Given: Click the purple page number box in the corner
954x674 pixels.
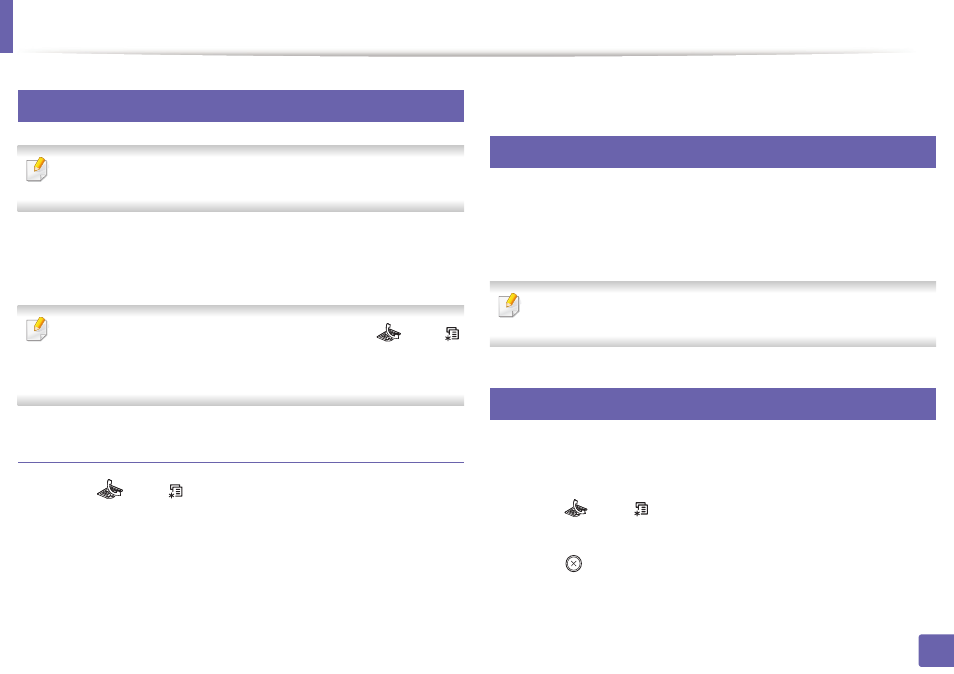Looking at the screenshot, I should pyautogui.click(x=936, y=651).
